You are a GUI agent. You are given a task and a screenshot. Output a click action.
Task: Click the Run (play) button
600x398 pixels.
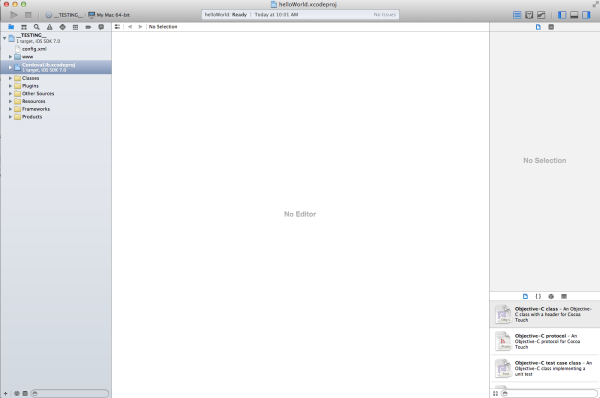14,15
